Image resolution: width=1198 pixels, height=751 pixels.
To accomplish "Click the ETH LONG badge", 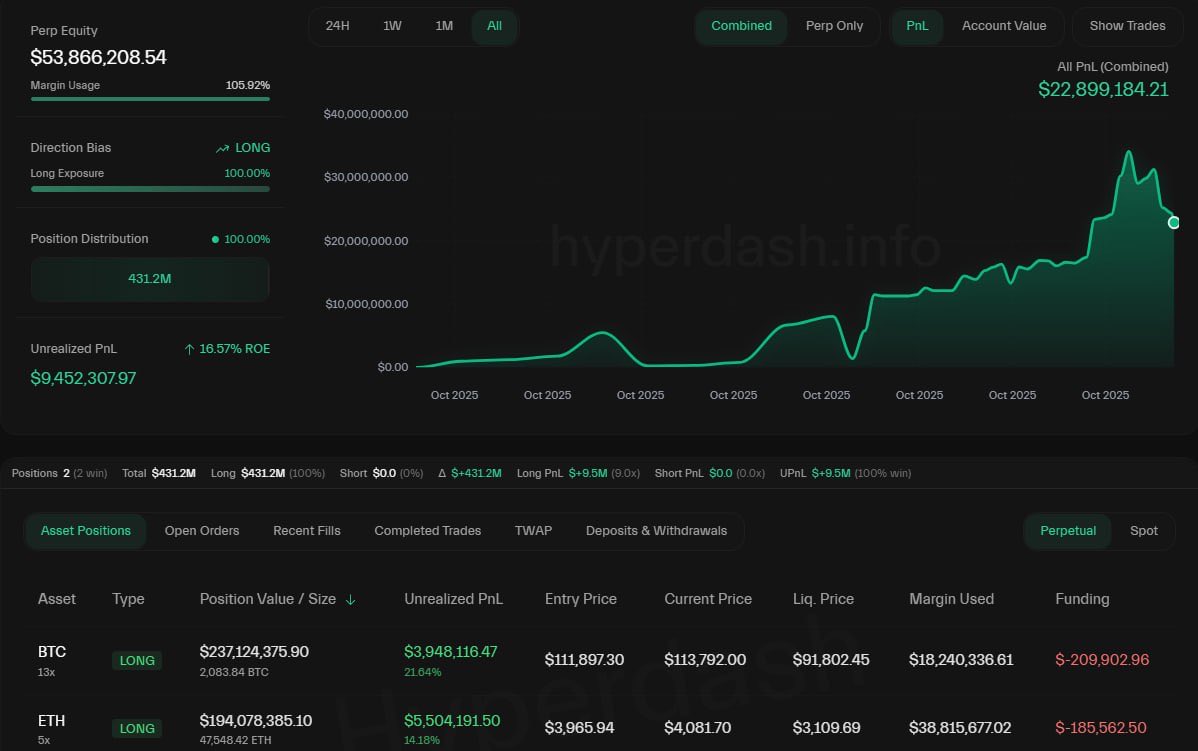I will pyautogui.click(x=137, y=728).
